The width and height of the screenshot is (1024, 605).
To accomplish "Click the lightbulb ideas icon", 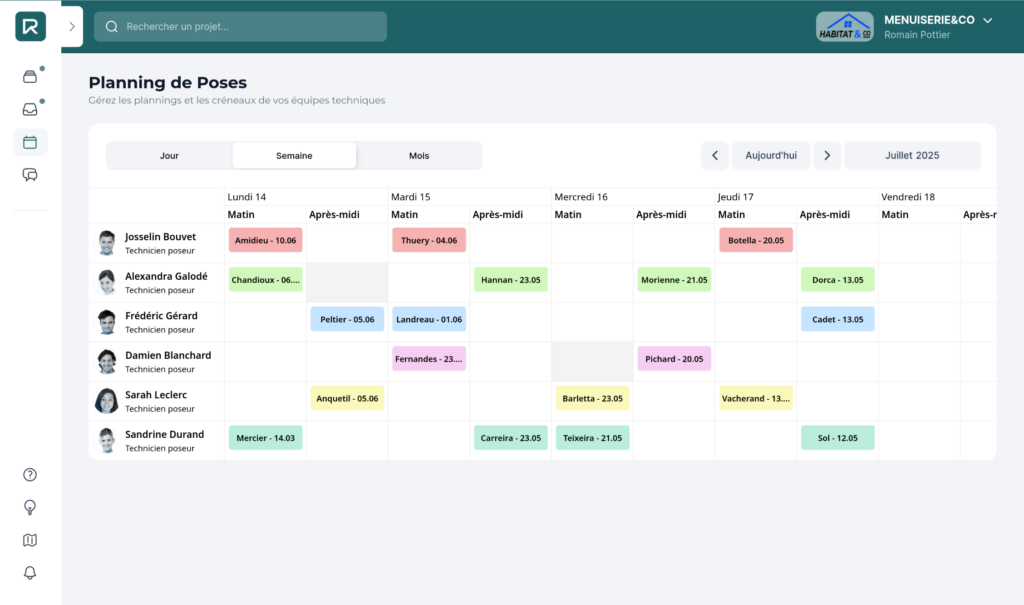I will 30,507.
